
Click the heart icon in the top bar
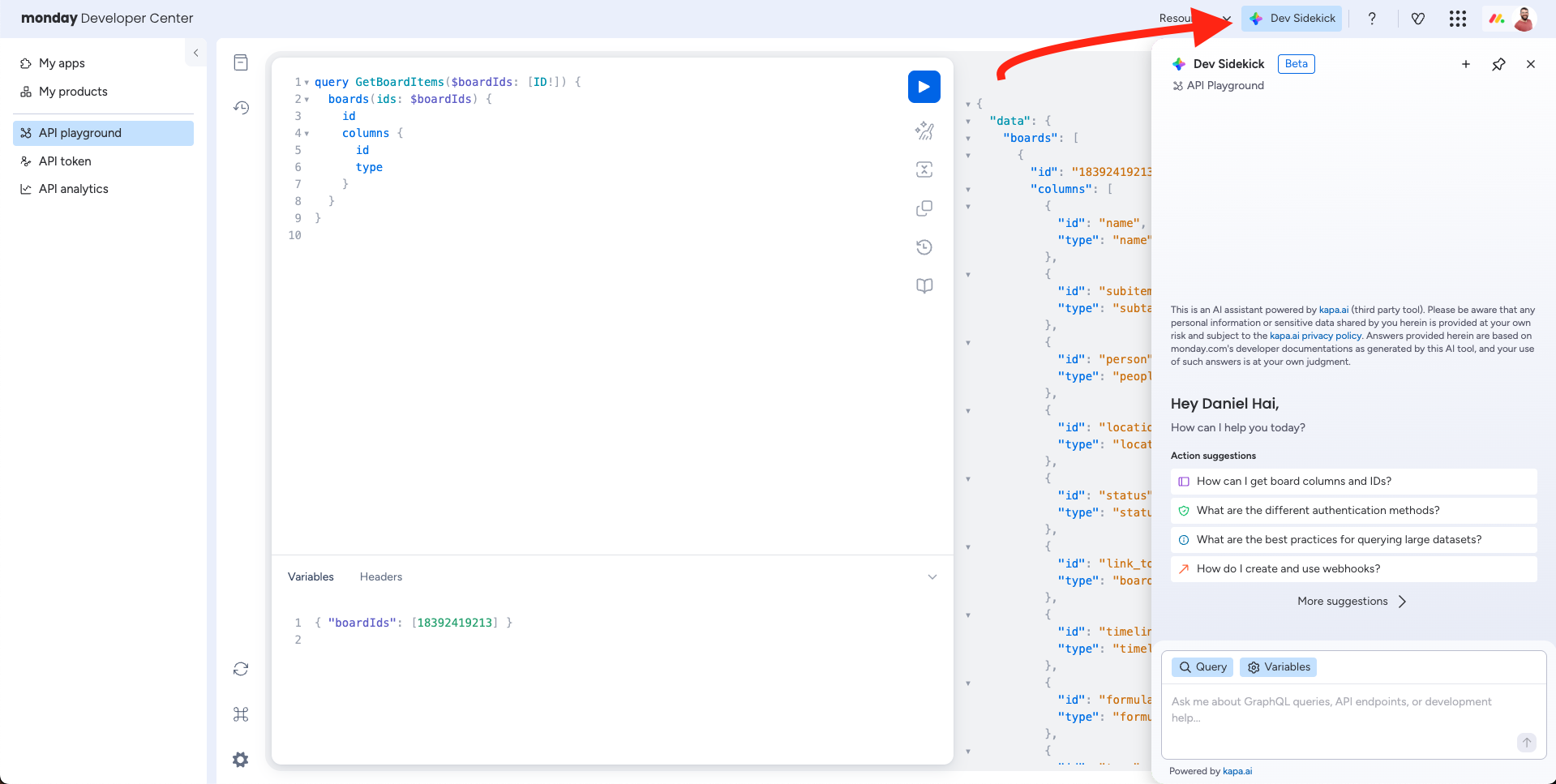(1418, 19)
